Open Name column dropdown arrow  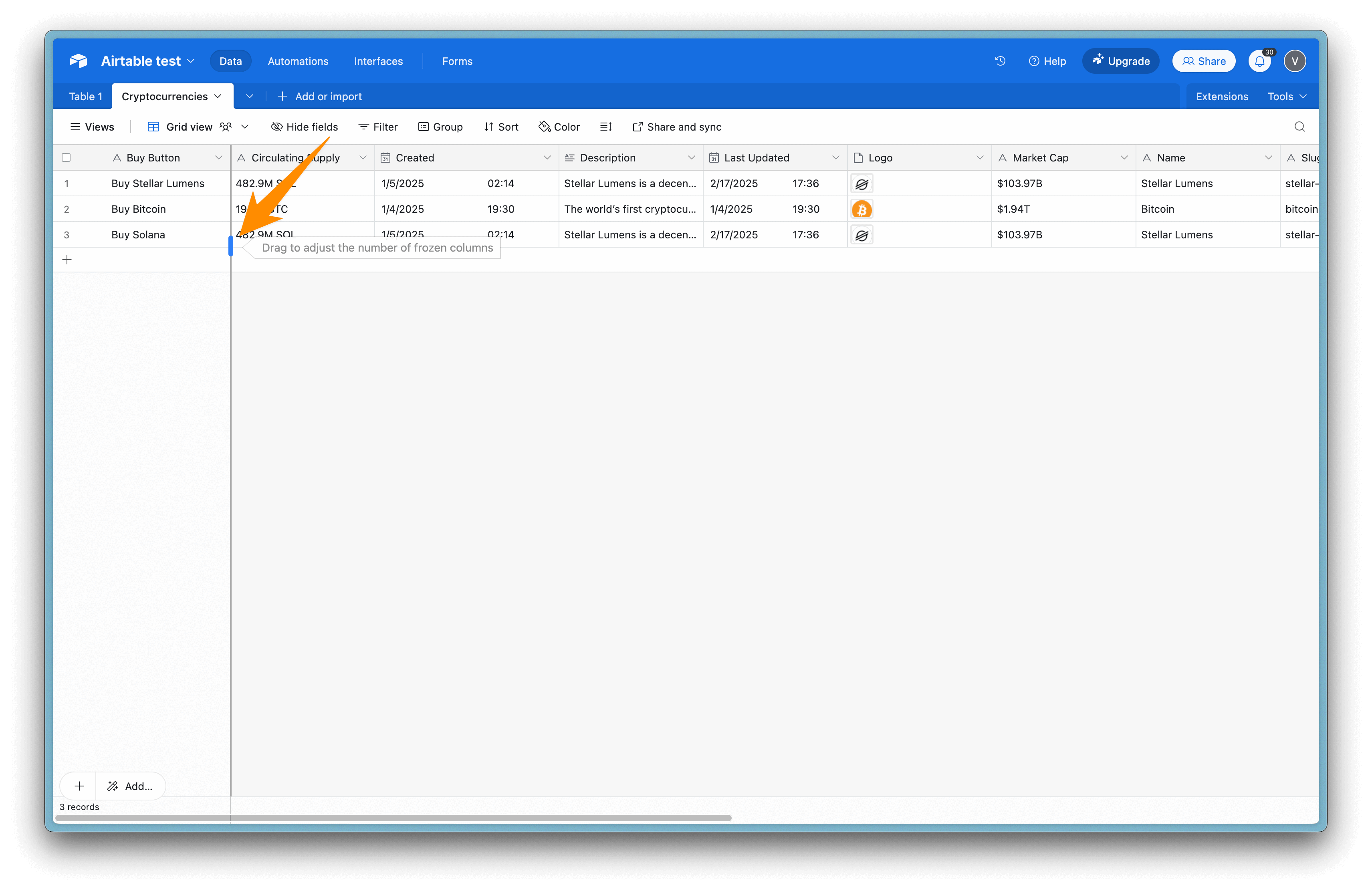pos(1268,158)
